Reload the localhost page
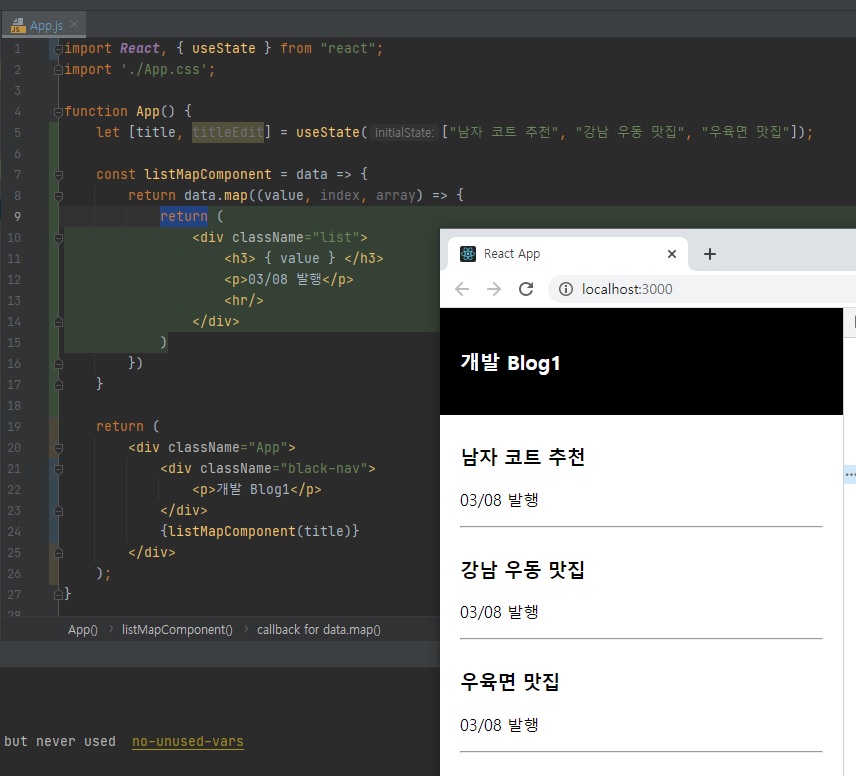 (526, 289)
